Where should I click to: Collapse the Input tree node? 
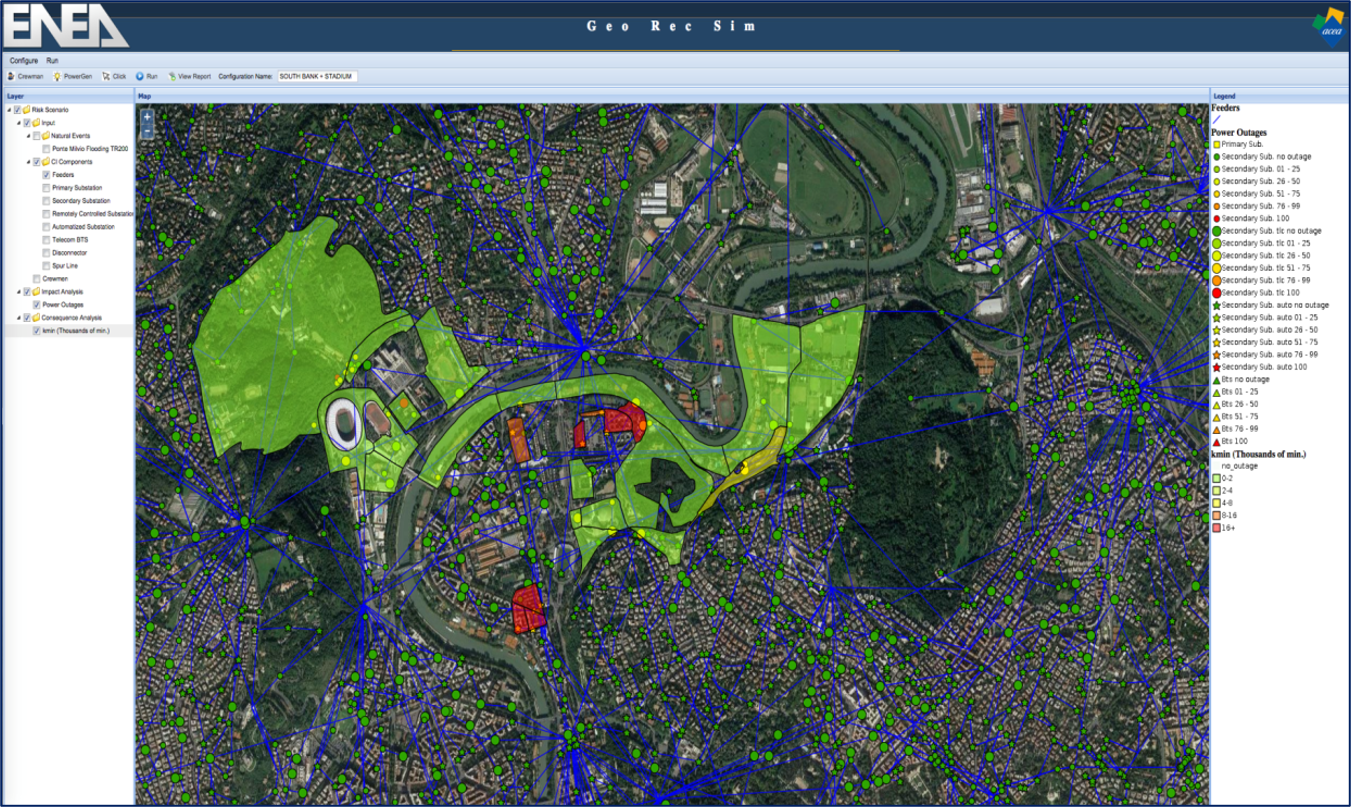(x=19, y=123)
